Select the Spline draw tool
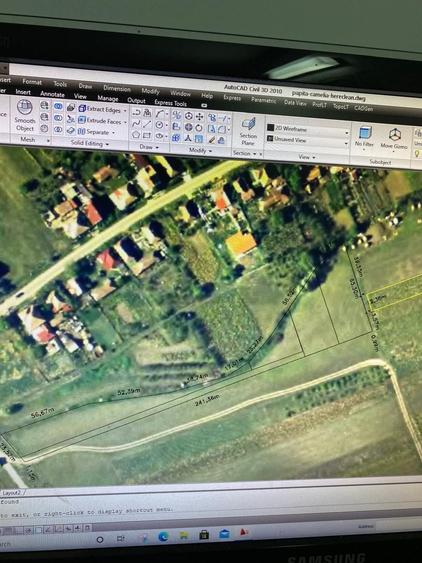Screen dimensions: 422x563 pos(136,124)
